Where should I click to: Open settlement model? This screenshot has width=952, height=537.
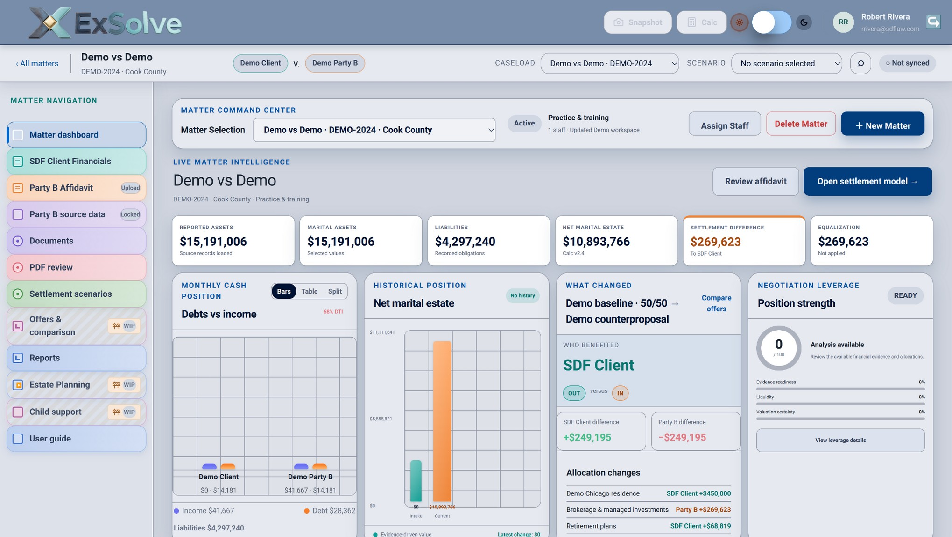pos(868,182)
